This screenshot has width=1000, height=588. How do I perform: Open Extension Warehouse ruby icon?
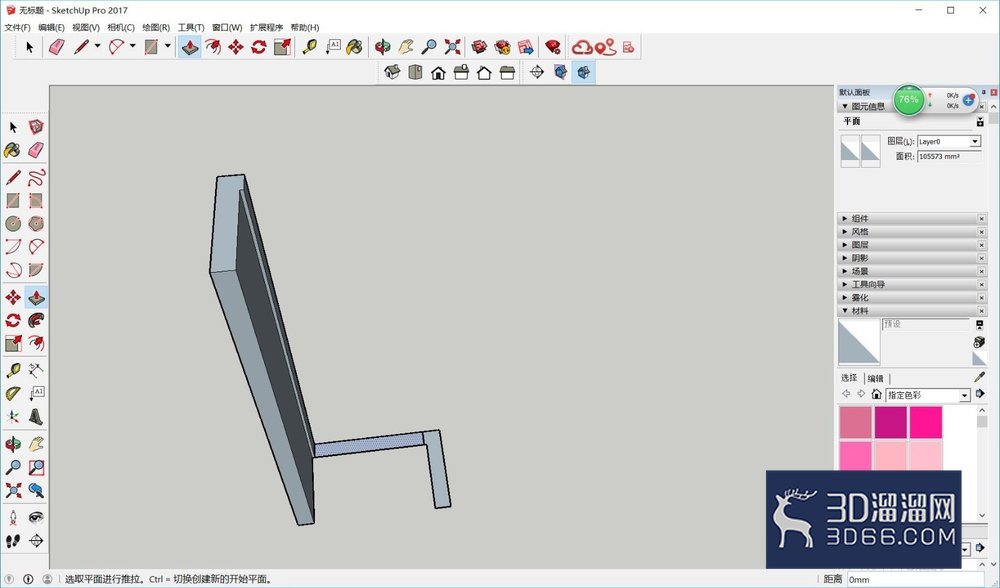tap(553, 47)
